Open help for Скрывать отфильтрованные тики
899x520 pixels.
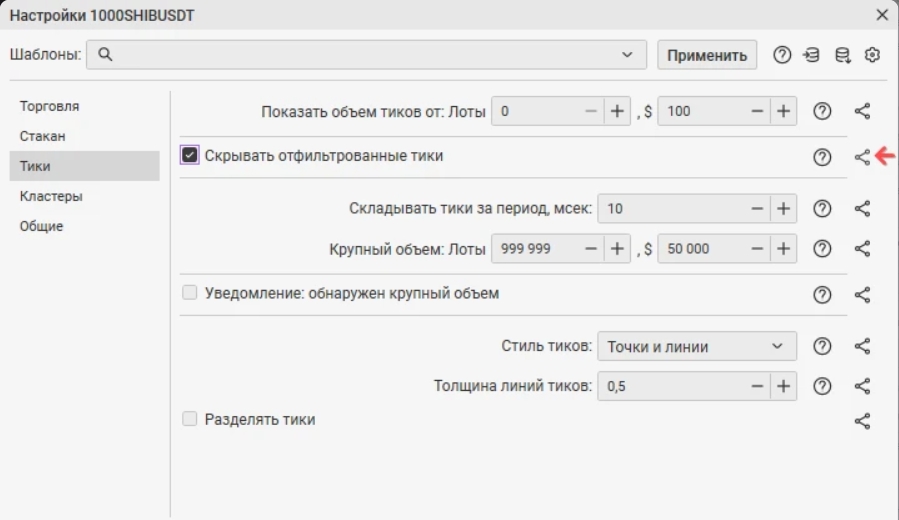coord(822,157)
